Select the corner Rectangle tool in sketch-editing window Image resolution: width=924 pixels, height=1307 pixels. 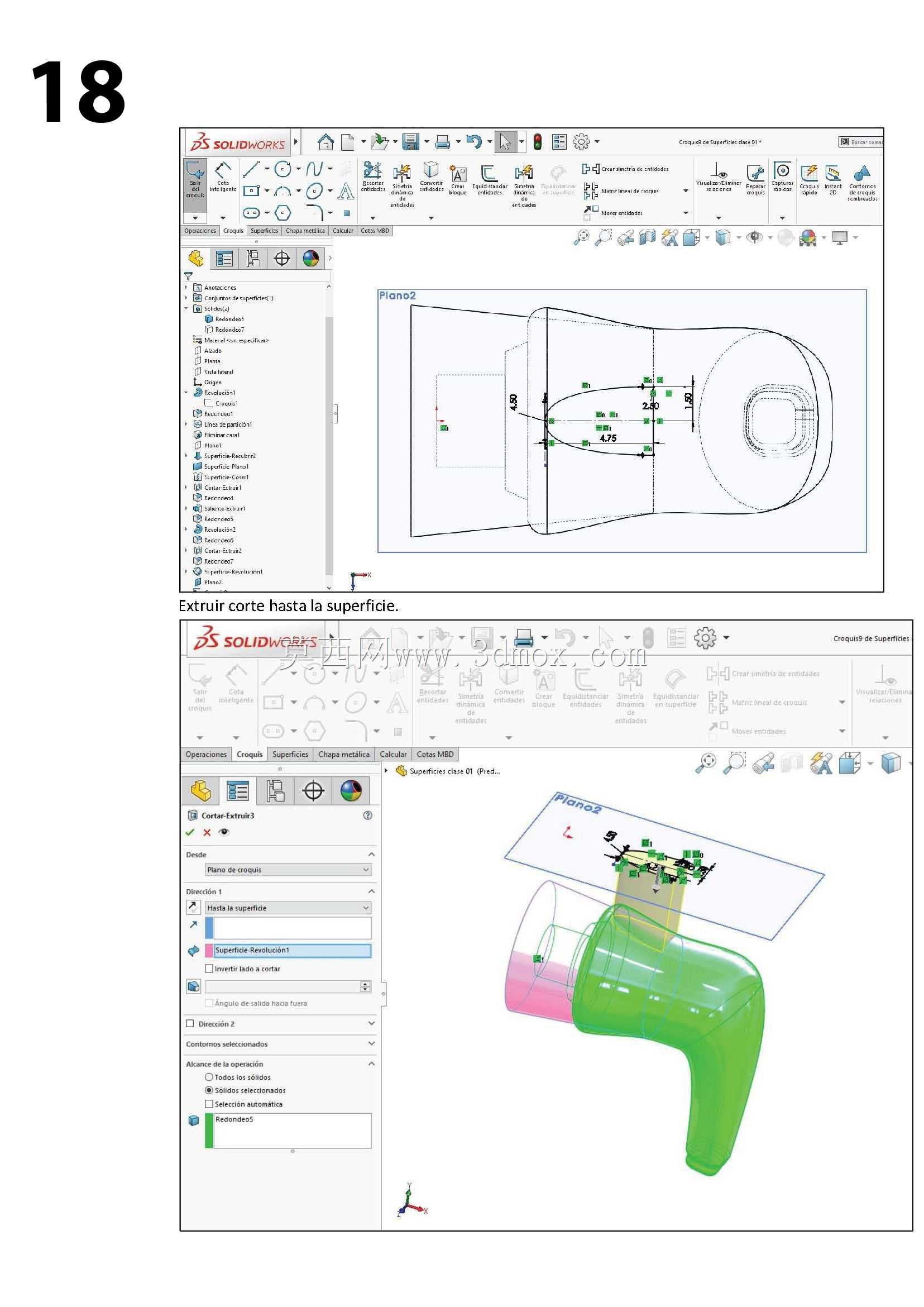click(x=251, y=190)
